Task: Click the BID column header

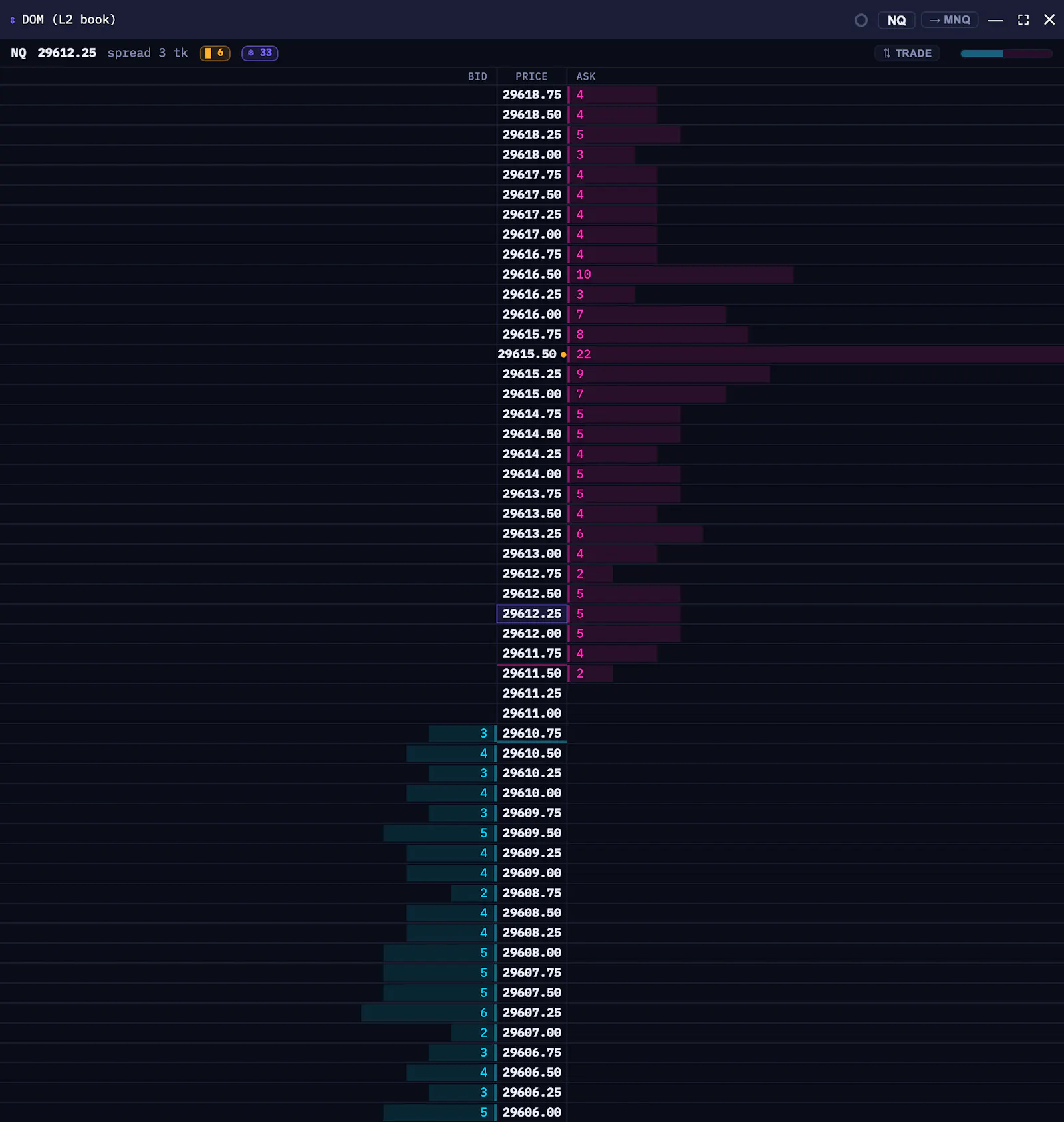Action: 477,76
